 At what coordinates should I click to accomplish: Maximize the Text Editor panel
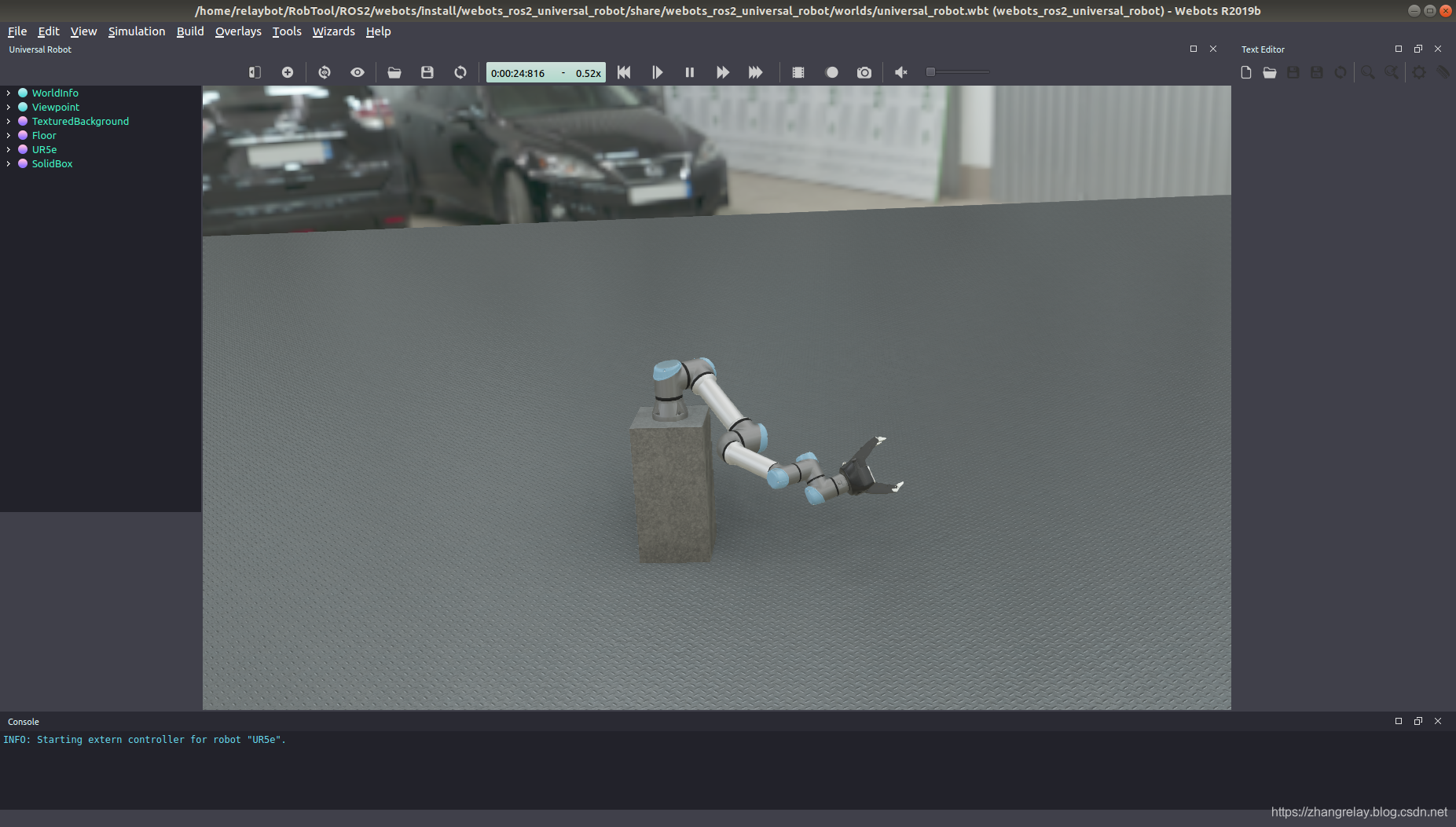(1399, 49)
